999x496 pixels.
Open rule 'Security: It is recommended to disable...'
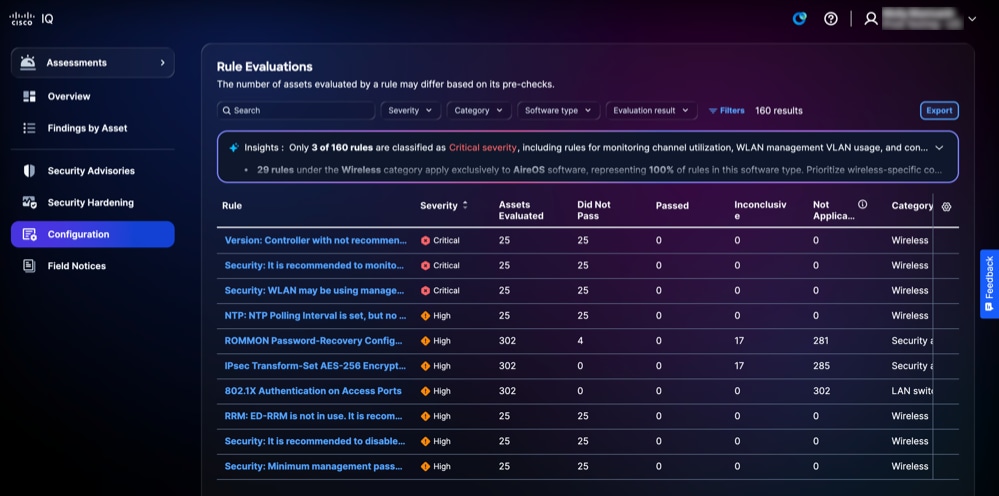pyautogui.click(x=315, y=441)
